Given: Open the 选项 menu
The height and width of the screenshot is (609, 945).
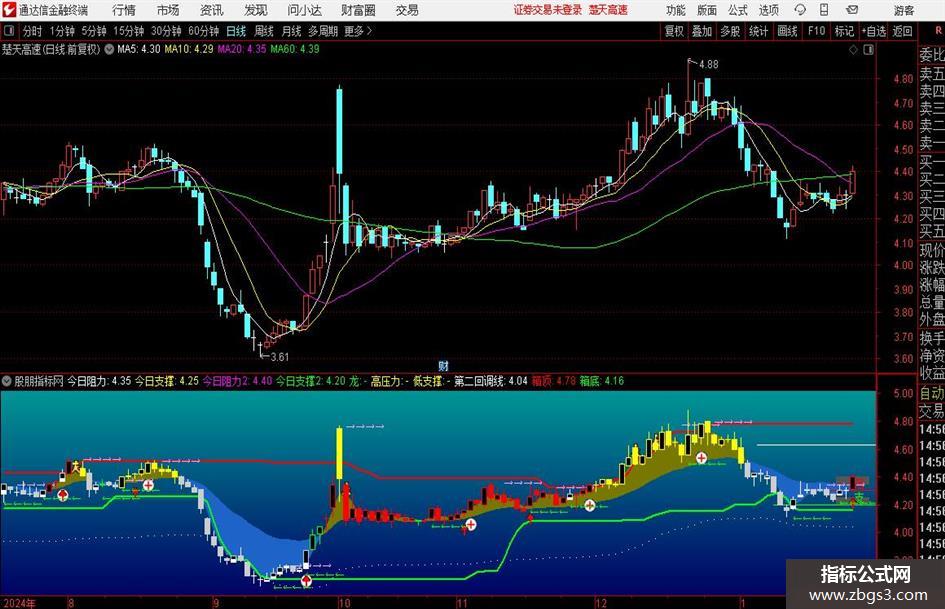Looking at the screenshot, I should pos(769,10).
